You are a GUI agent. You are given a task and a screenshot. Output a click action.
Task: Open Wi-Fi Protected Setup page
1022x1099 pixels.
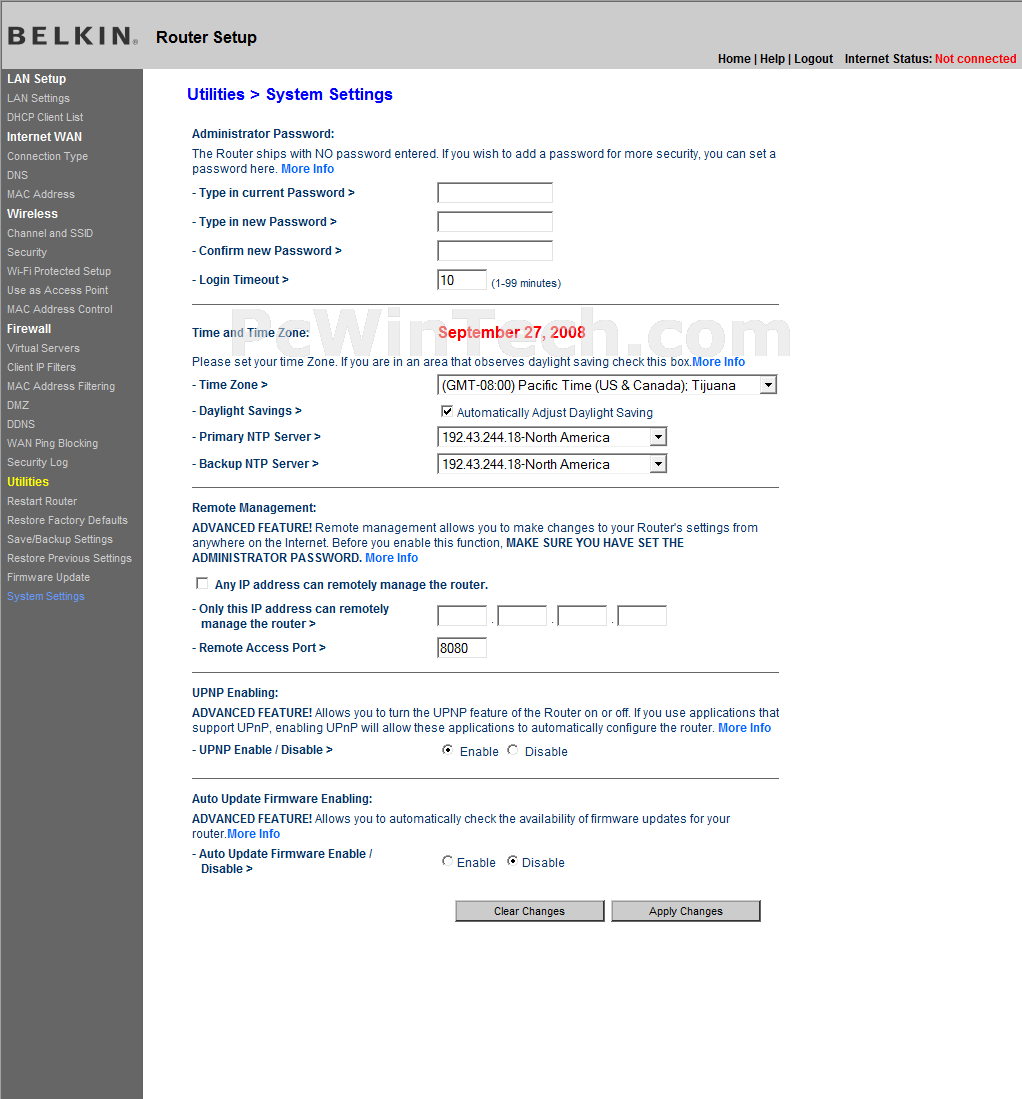tap(59, 271)
